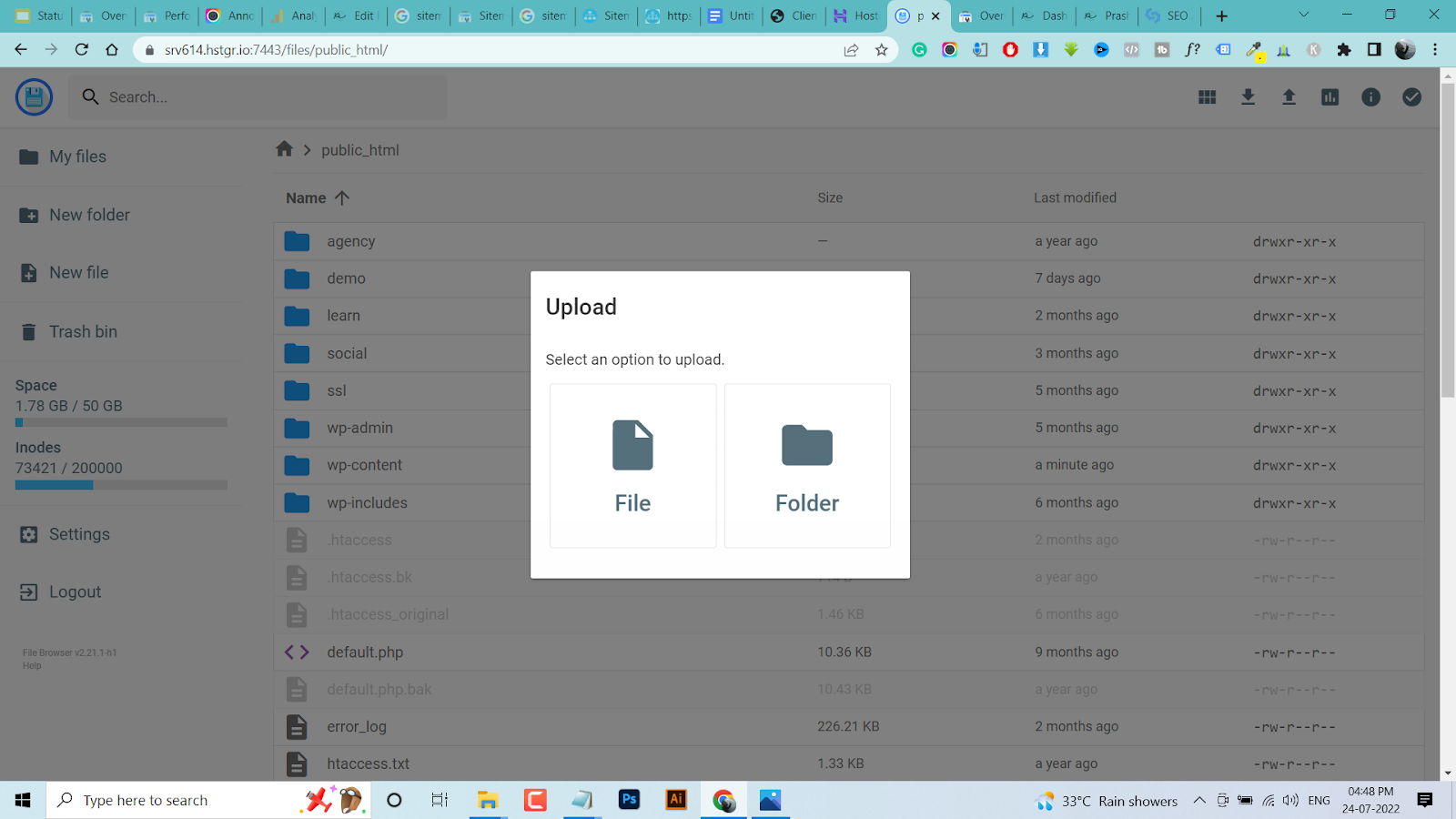Open the notification center icon
1456x819 pixels.
point(1425,800)
